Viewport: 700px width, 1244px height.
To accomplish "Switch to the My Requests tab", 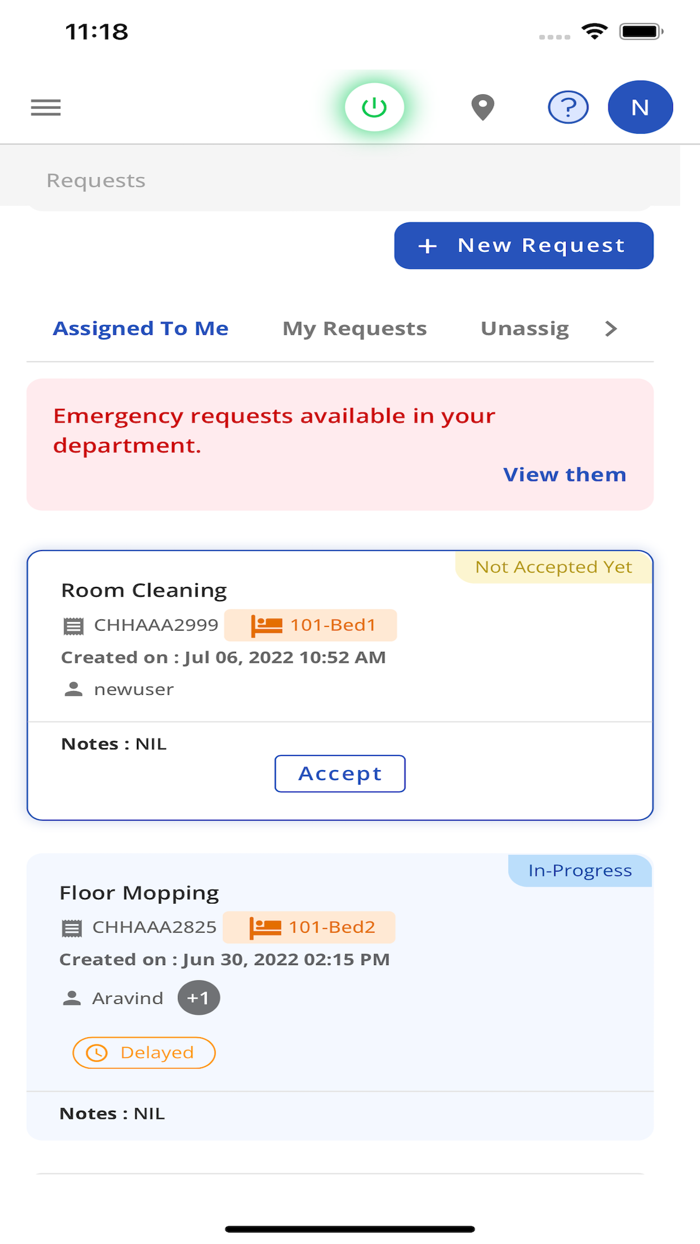I will pos(354,328).
